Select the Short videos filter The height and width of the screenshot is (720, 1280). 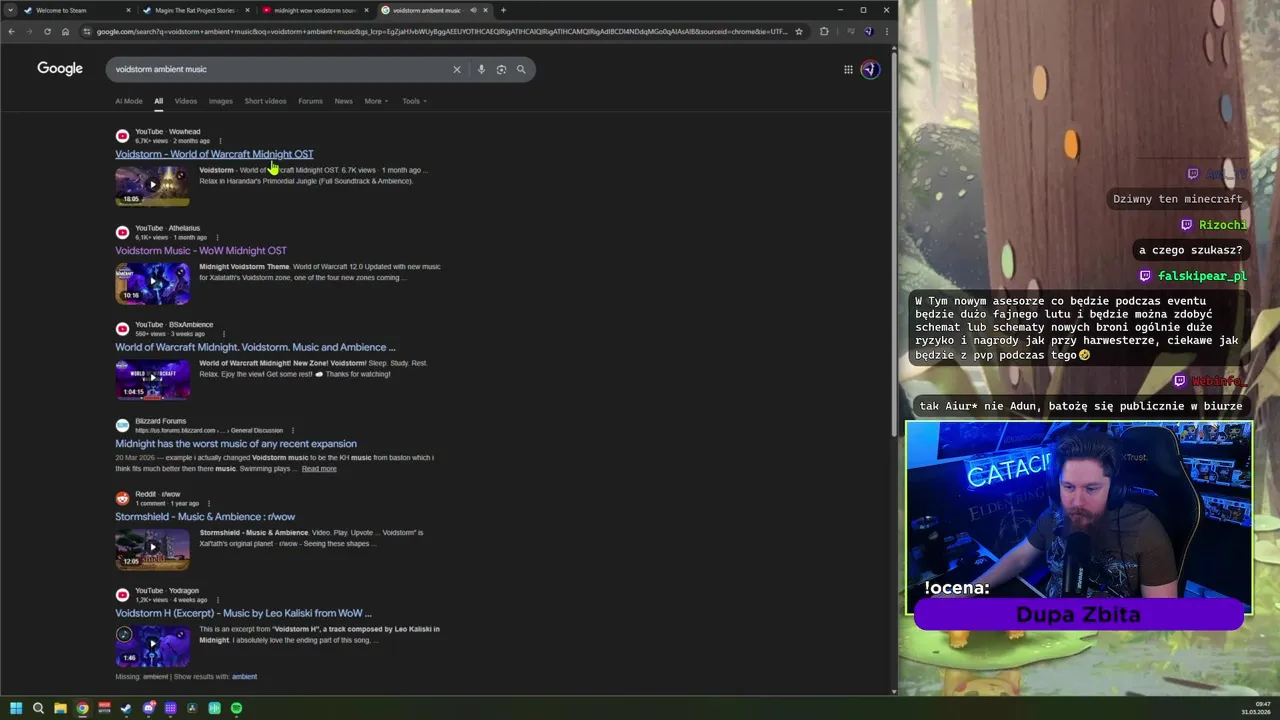point(265,101)
